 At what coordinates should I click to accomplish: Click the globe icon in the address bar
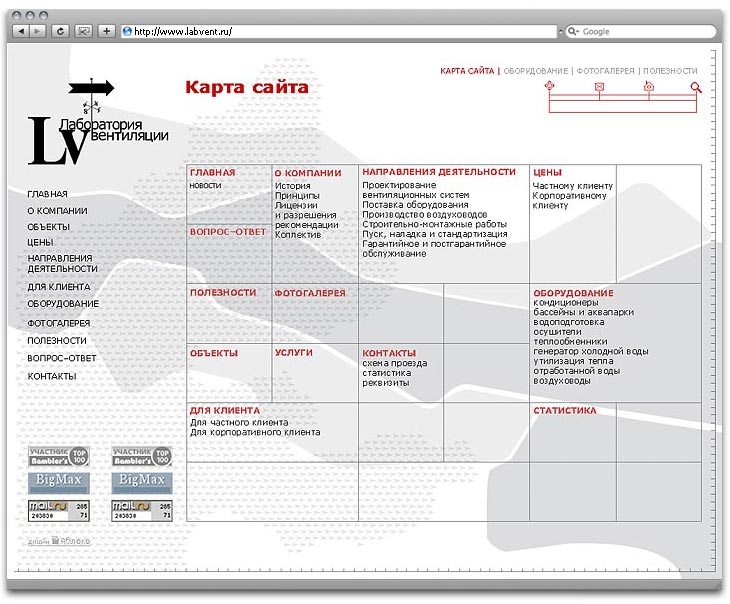pyautogui.click(x=127, y=31)
